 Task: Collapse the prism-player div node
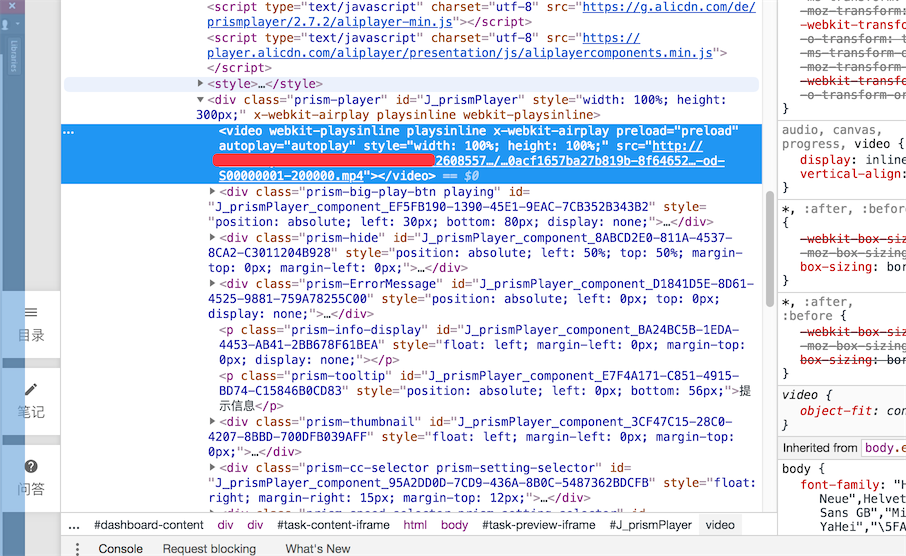(200, 99)
